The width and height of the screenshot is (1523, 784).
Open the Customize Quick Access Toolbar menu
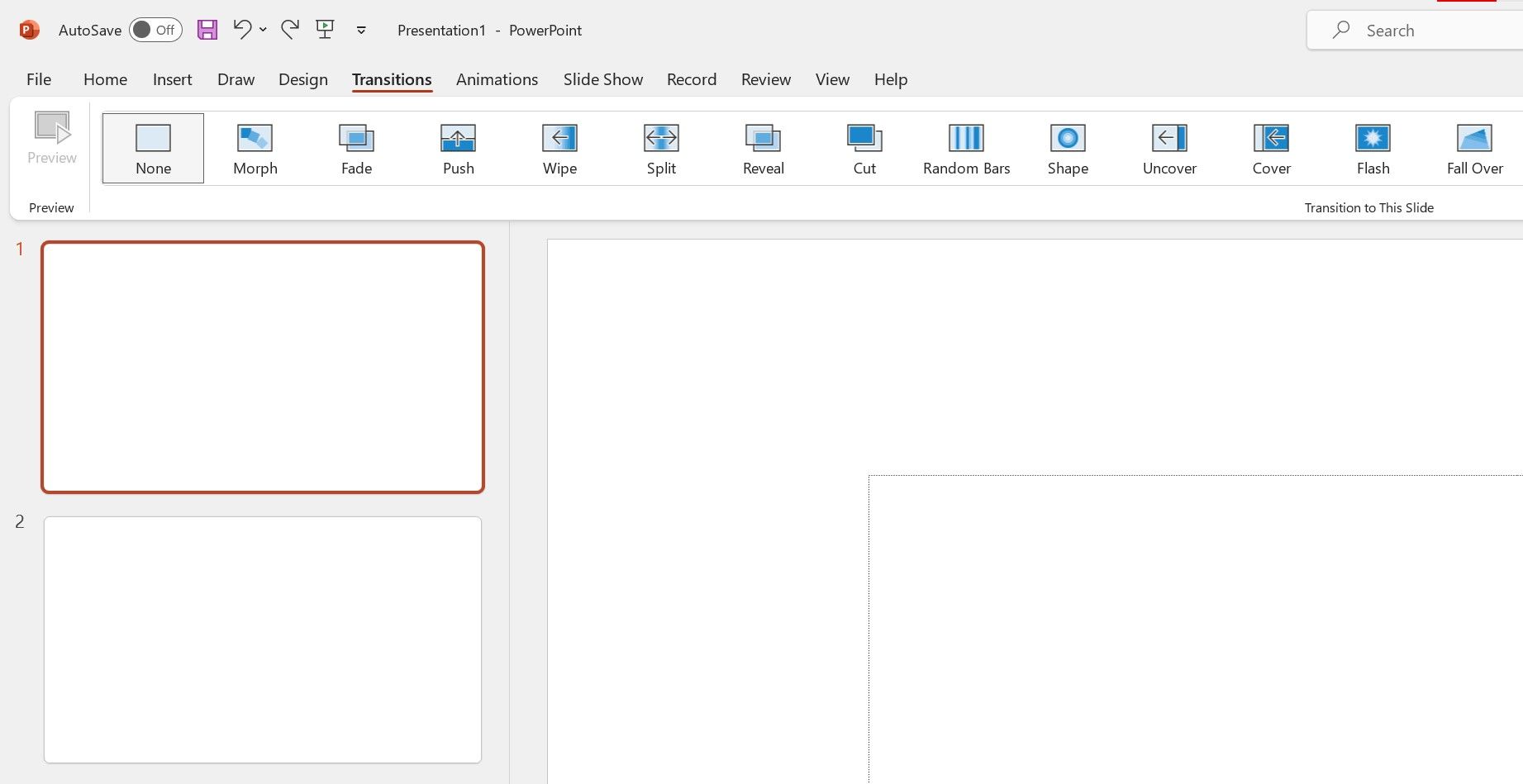pos(361,30)
